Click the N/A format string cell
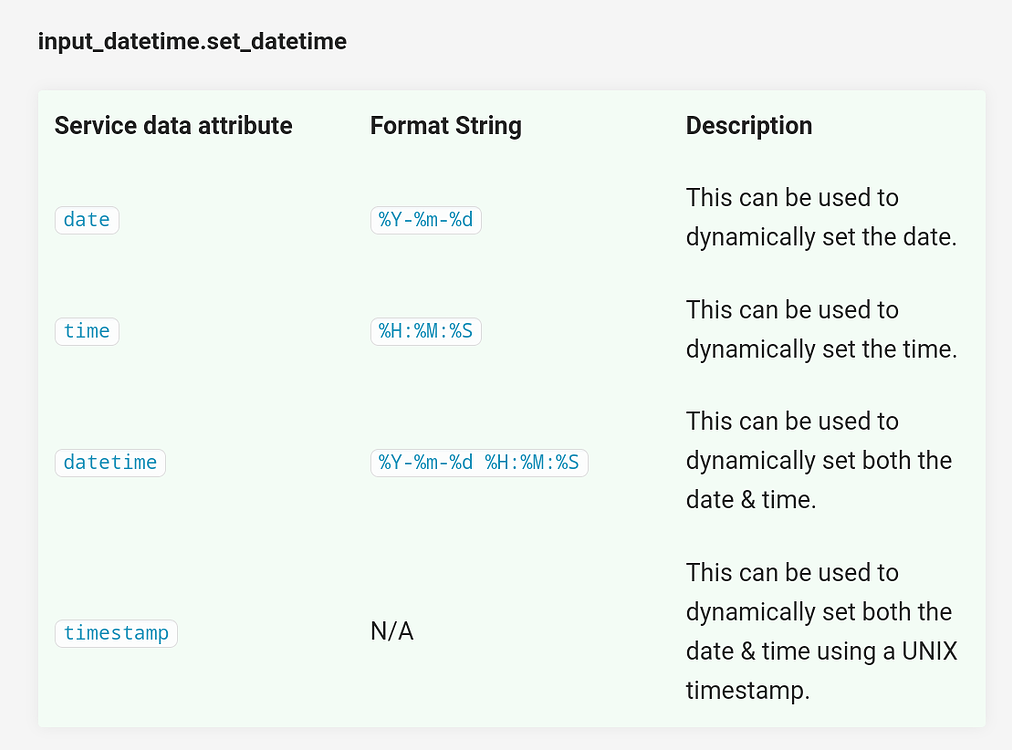This screenshot has height=750, width=1012. click(392, 631)
